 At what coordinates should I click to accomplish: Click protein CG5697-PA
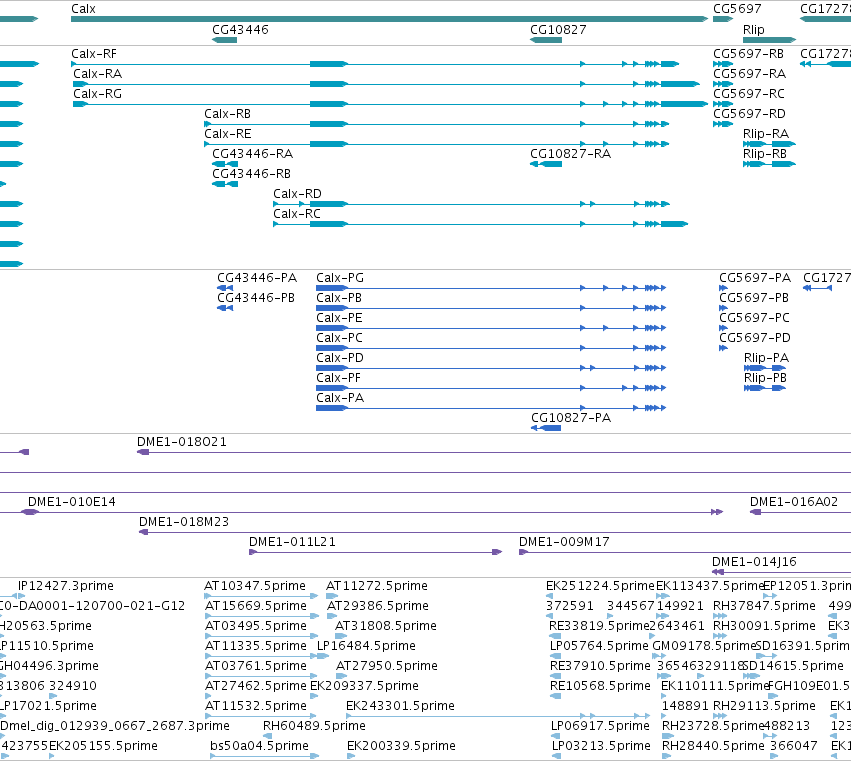tap(755, 278)
